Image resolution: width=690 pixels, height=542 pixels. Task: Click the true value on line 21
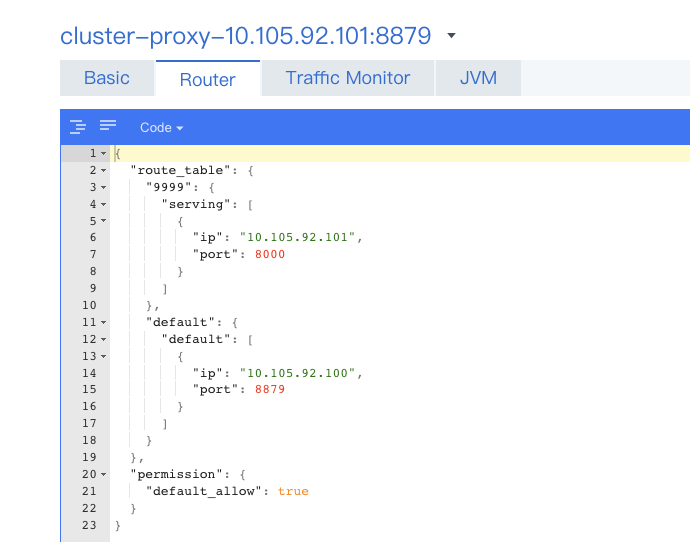[x=293, y=491]
